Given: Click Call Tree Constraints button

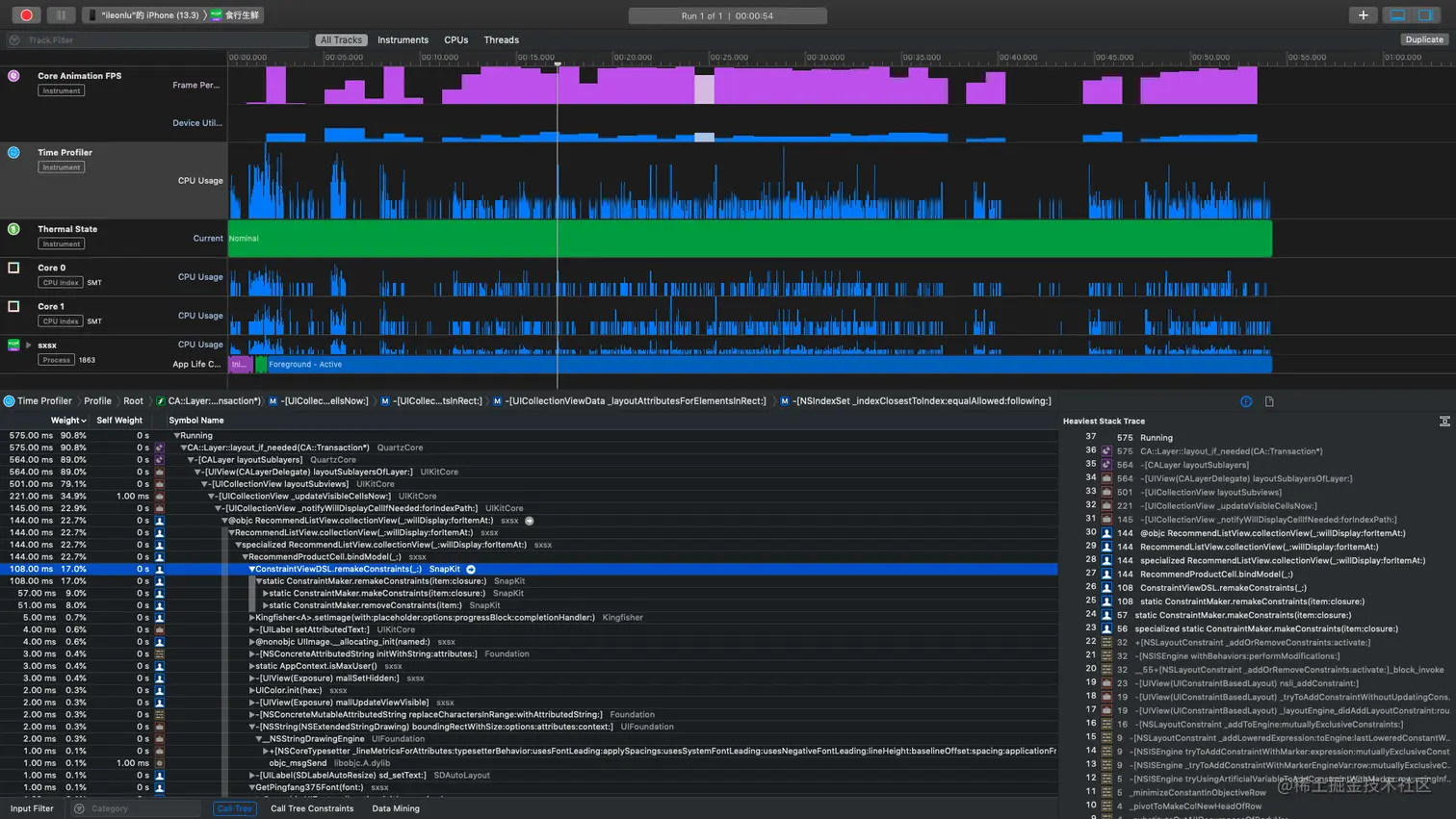Looking at the screenshot, I should pyautogui.click(x=312, y=808).
